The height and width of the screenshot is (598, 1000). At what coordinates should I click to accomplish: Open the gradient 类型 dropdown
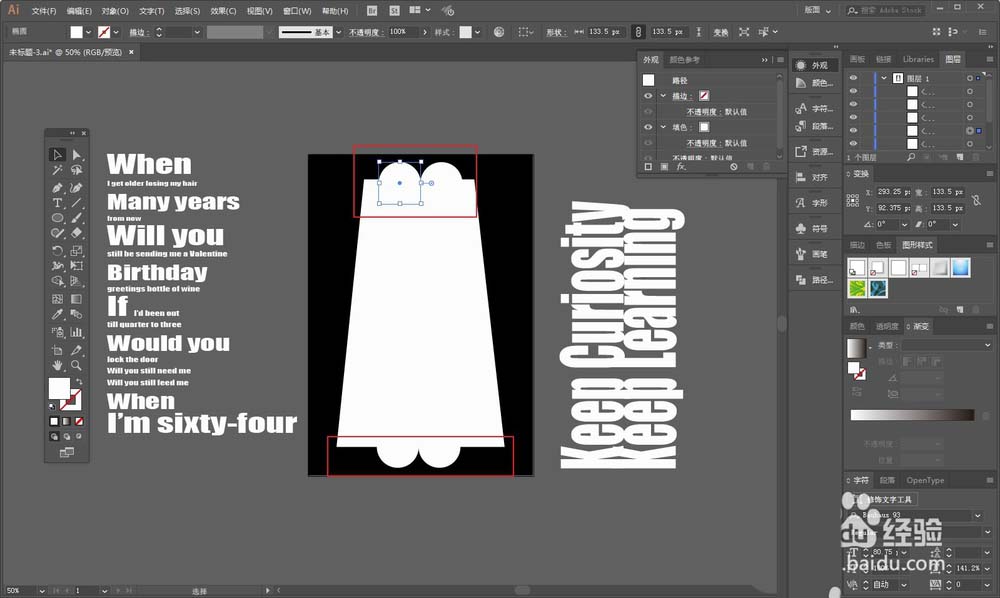[x=945, y=345]
